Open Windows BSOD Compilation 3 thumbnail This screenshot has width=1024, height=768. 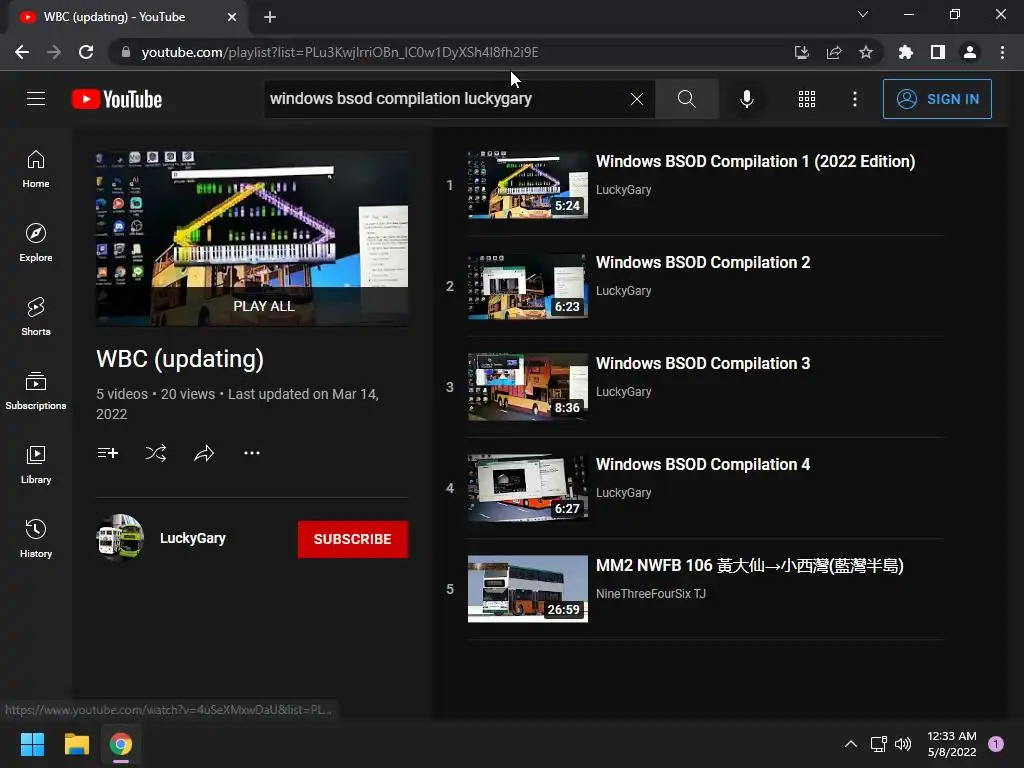coord(528,387)
